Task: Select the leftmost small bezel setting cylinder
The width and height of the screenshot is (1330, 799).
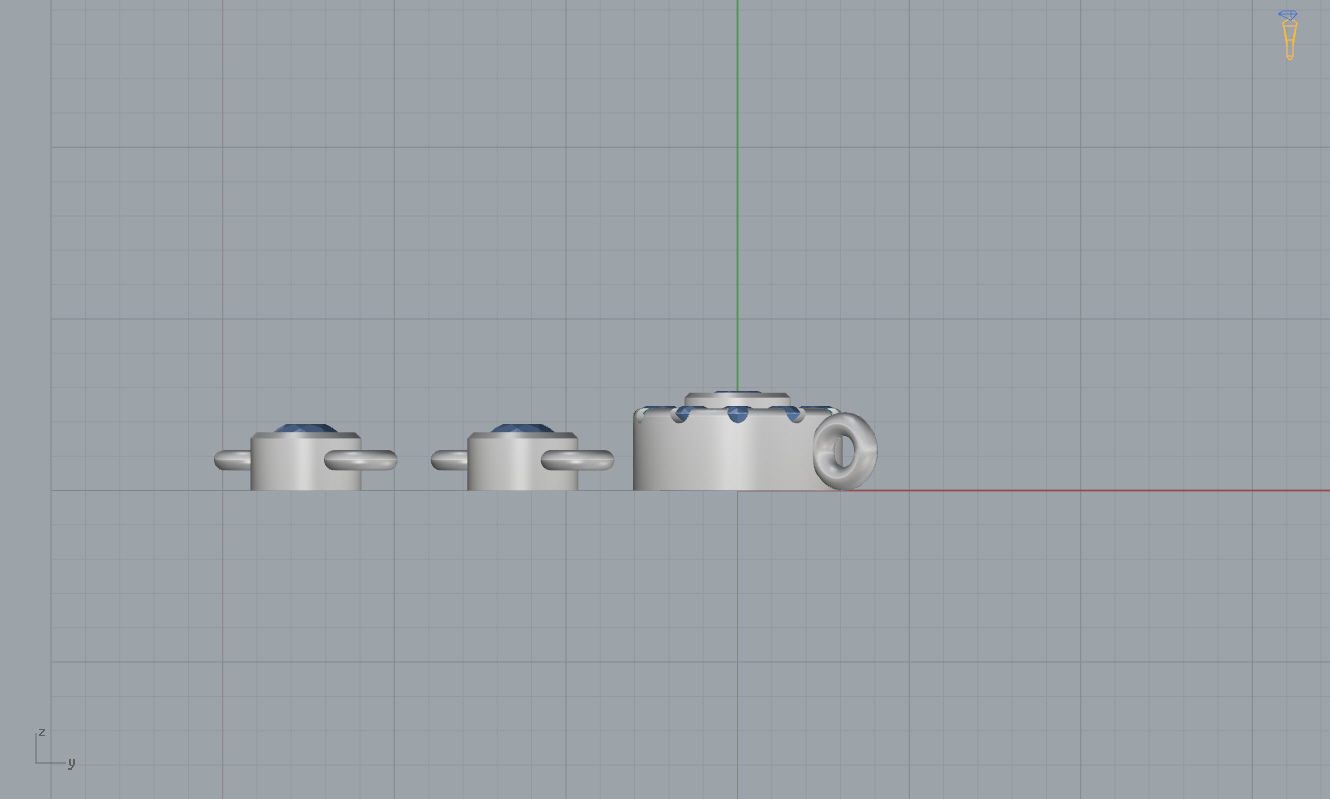Action: point(305,462)
